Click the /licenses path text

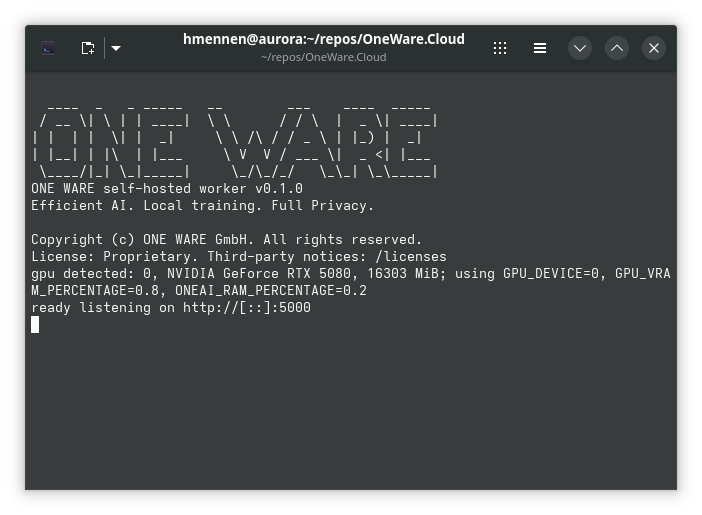tap(411, 257)
